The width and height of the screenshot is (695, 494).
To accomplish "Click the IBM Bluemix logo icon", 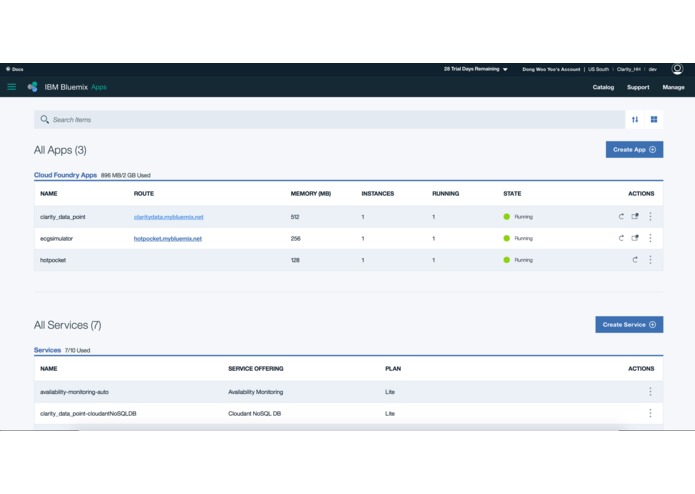I will coord(32,87).
